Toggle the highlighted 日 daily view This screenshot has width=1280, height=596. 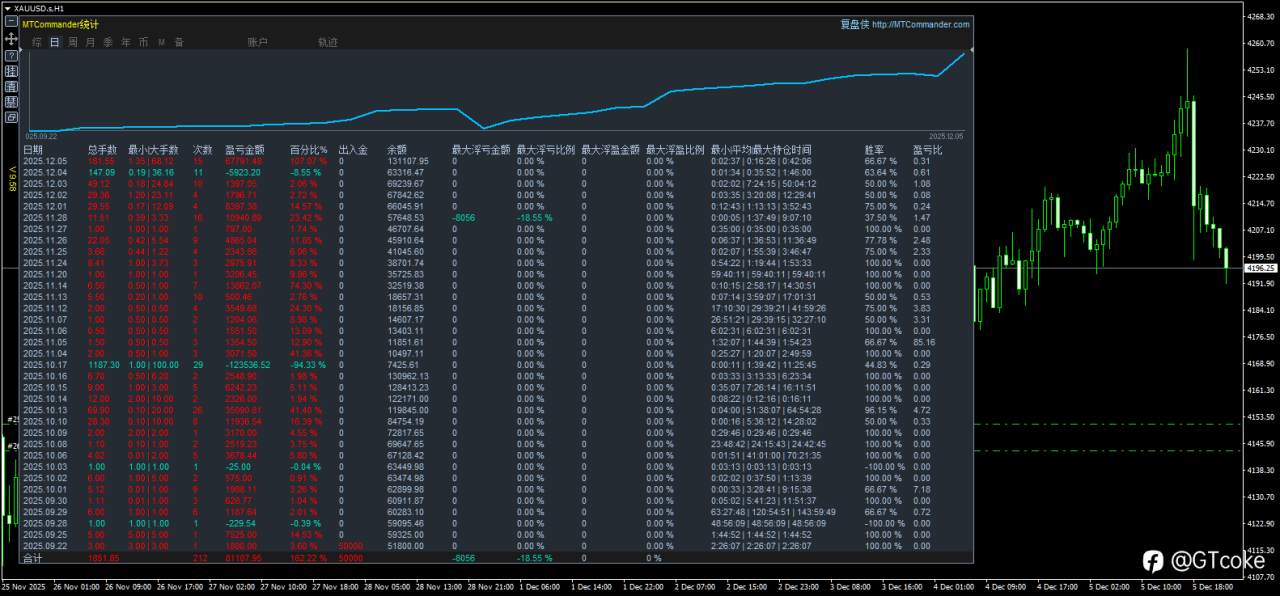click(55, 42)
